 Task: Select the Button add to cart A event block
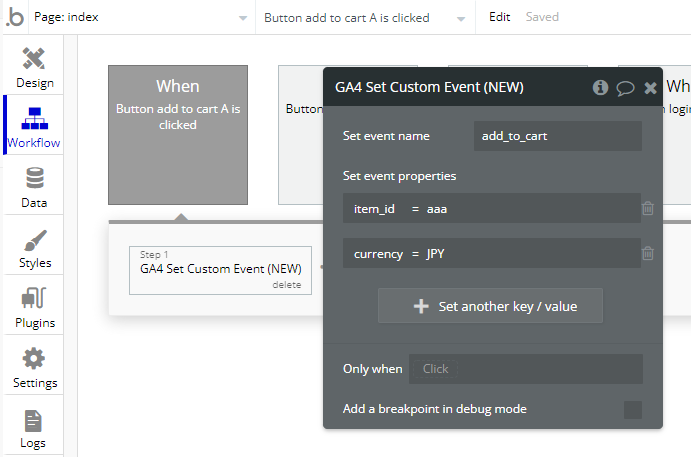pyautogui.click(x=177, y=135)
